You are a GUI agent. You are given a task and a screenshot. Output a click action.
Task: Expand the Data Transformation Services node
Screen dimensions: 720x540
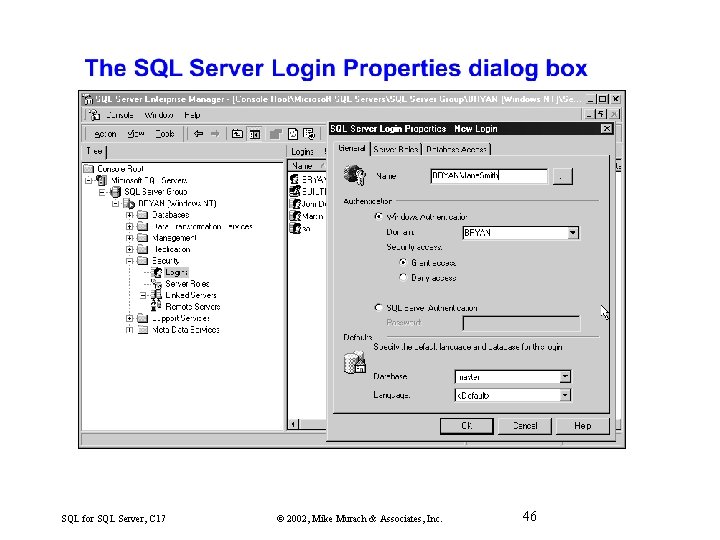pos(129,226)
